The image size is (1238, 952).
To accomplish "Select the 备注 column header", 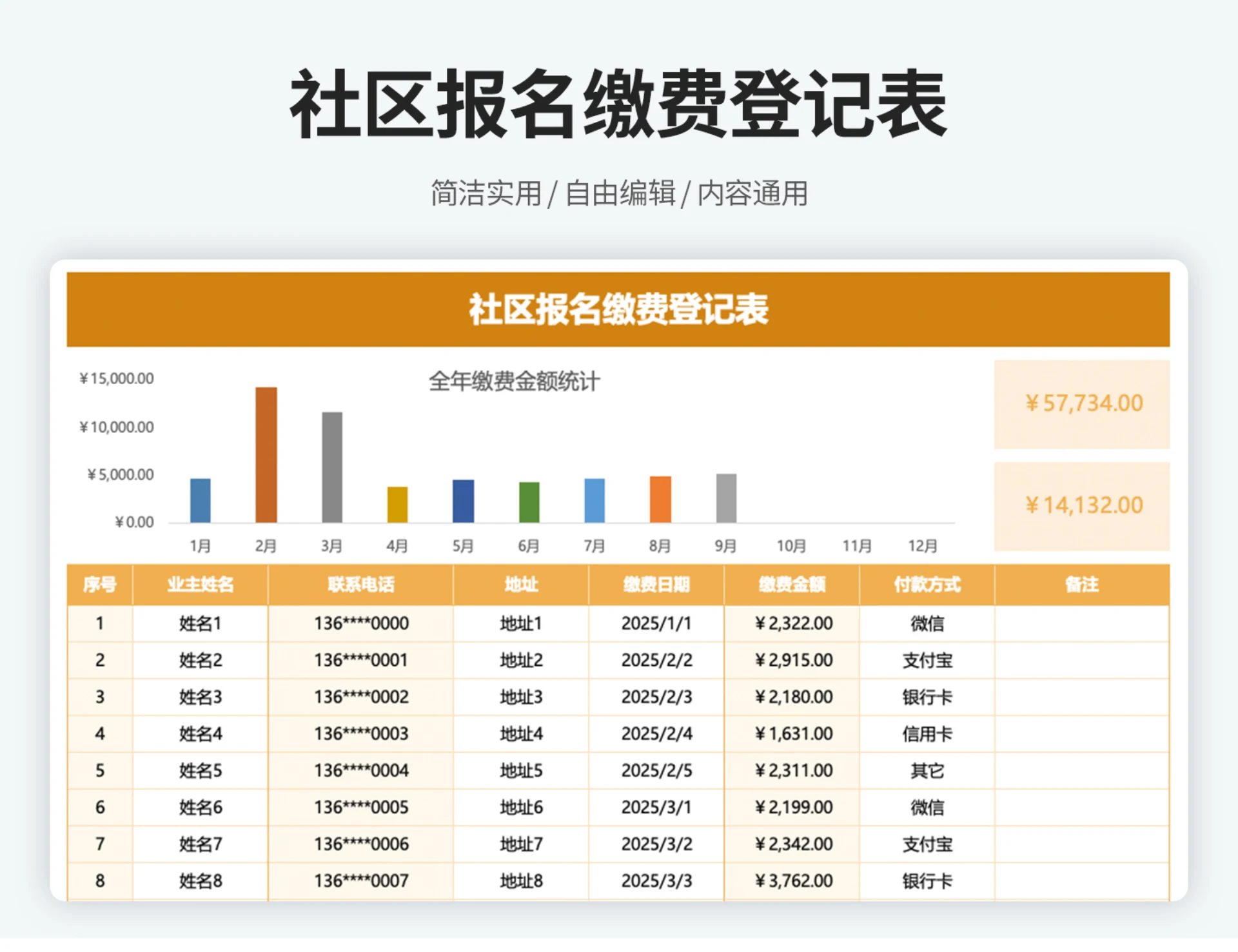I will coord(1083,585).
